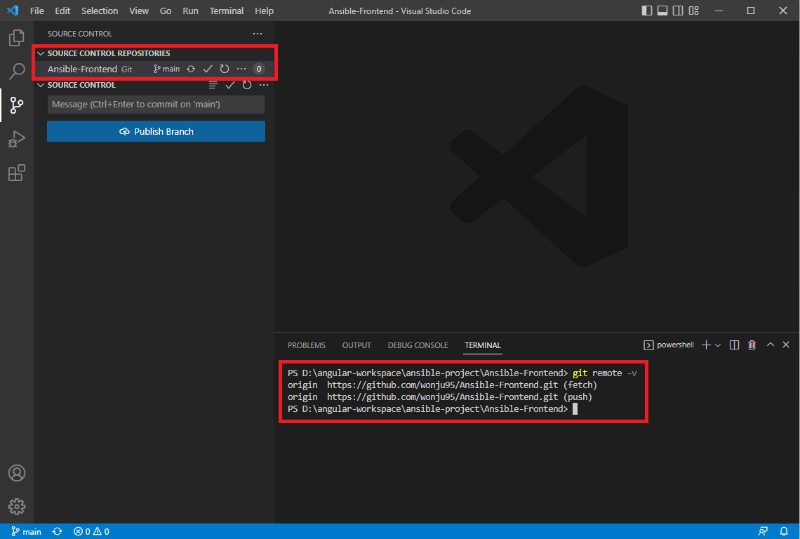Switch to the Problems tab

pos(306,345)
